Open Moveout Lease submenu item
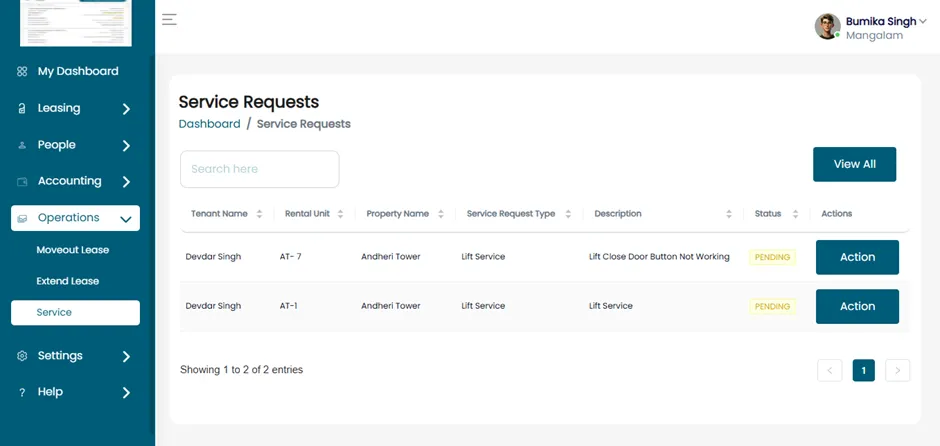940x446 pixels. point(73,250)
